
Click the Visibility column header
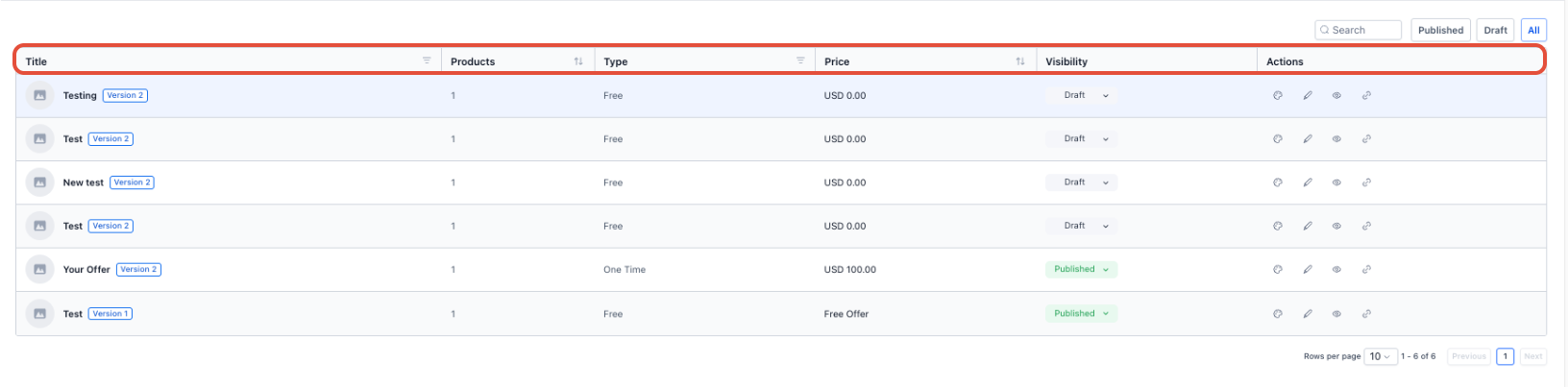[x=1066, y=61]
